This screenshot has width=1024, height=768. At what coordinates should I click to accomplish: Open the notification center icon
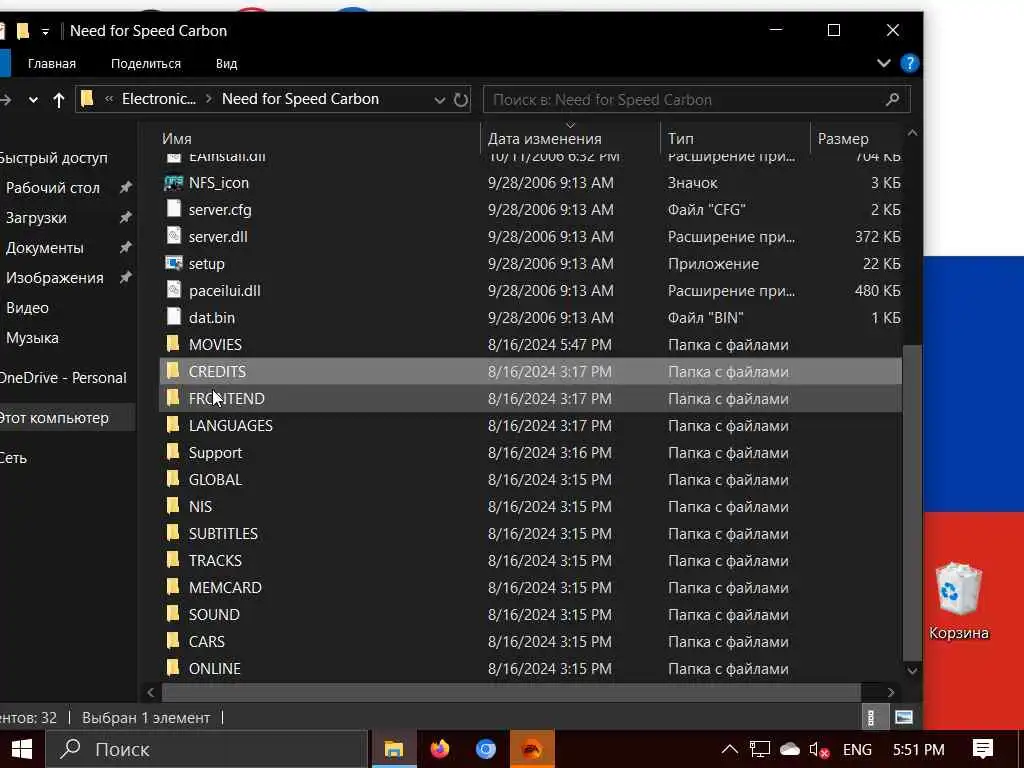(x=983, y=749)
